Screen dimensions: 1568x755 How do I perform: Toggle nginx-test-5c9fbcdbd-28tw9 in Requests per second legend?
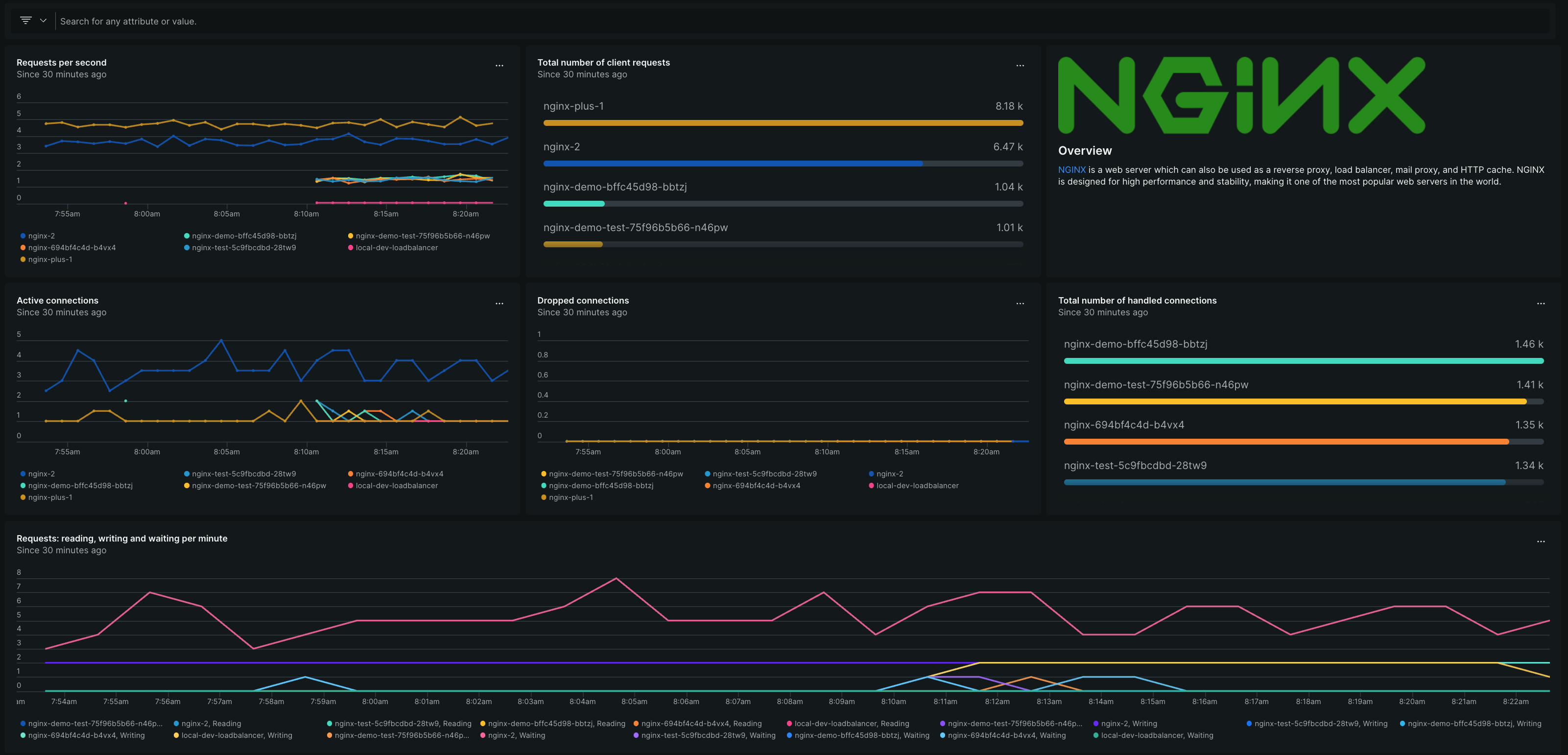[243, 248]
